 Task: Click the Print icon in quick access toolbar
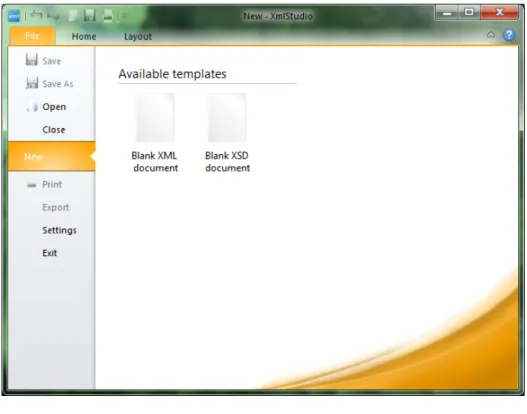point(108,15)
